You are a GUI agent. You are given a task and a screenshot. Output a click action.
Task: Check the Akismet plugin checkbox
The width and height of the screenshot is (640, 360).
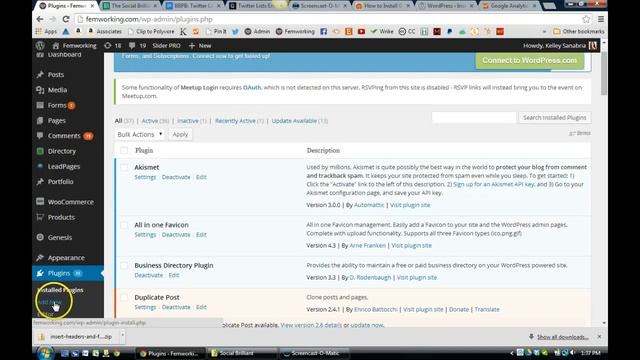(124, 167)
